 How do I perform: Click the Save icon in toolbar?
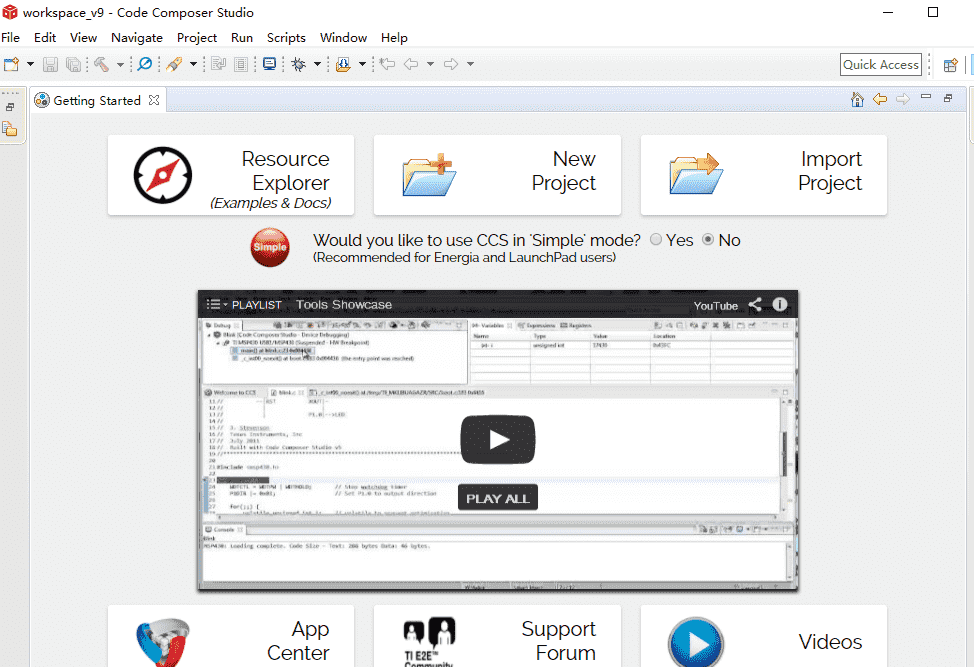tap(50, 64)
